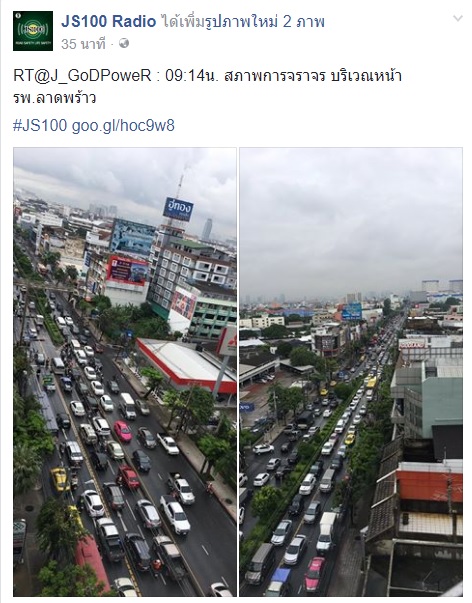Click the red-roofed gas station in left photo
The image size is (472, 603).
coord(186,365)
